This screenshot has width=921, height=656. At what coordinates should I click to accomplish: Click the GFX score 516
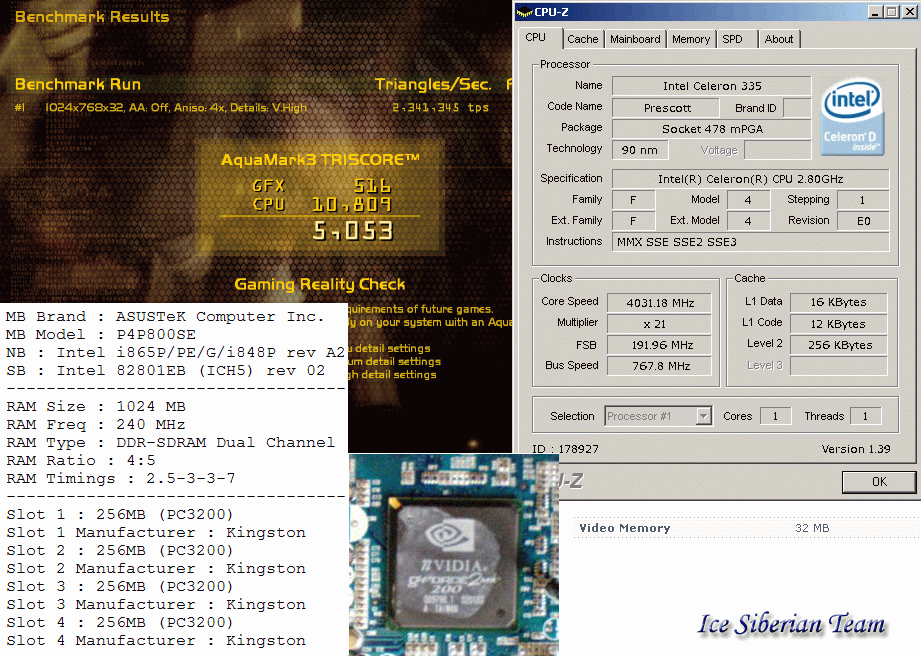point(372,186)
